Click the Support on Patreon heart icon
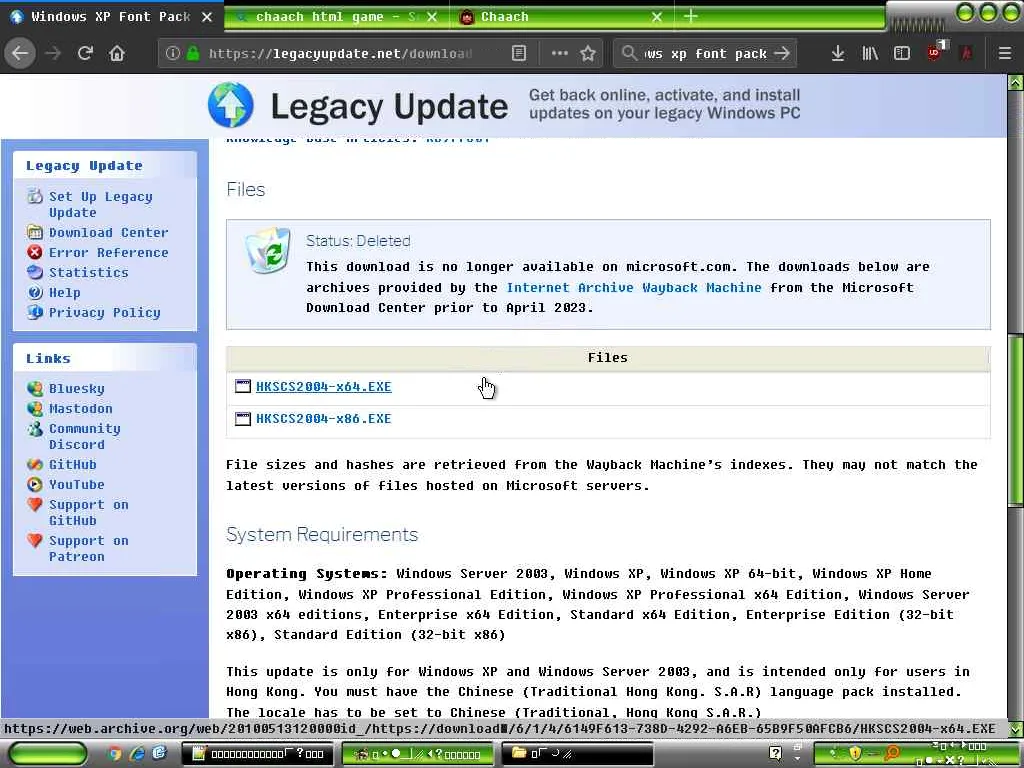Viewport: 1024px width, 768px height. coord(35,541)
